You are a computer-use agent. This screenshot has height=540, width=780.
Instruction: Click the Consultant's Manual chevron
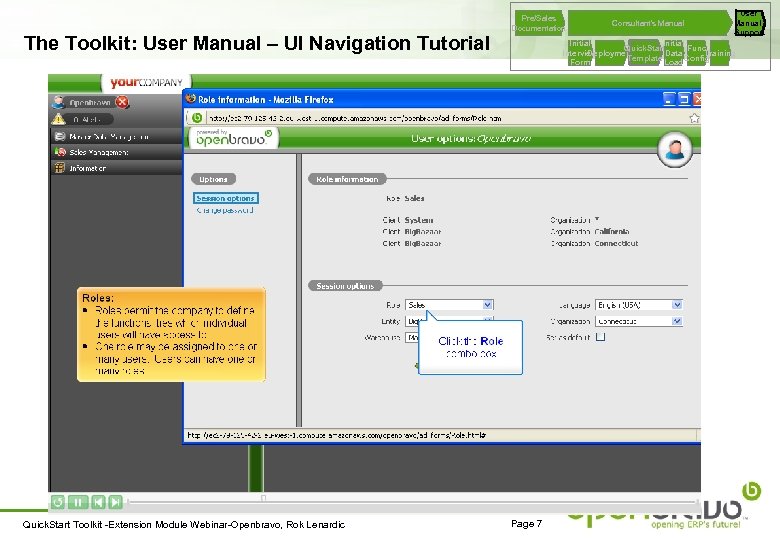coord(649,23)
